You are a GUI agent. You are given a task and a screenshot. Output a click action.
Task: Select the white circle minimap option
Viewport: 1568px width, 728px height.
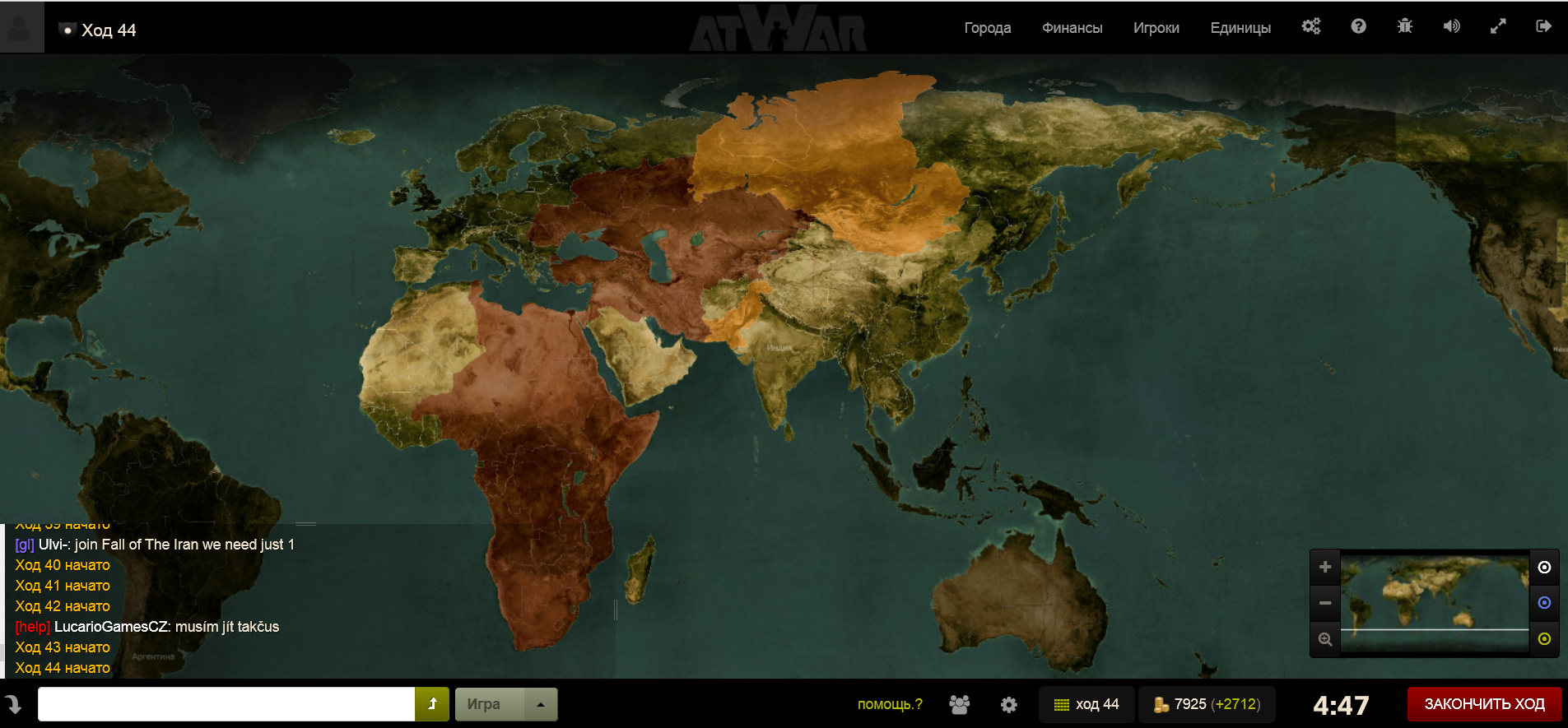coord(1544,567)
